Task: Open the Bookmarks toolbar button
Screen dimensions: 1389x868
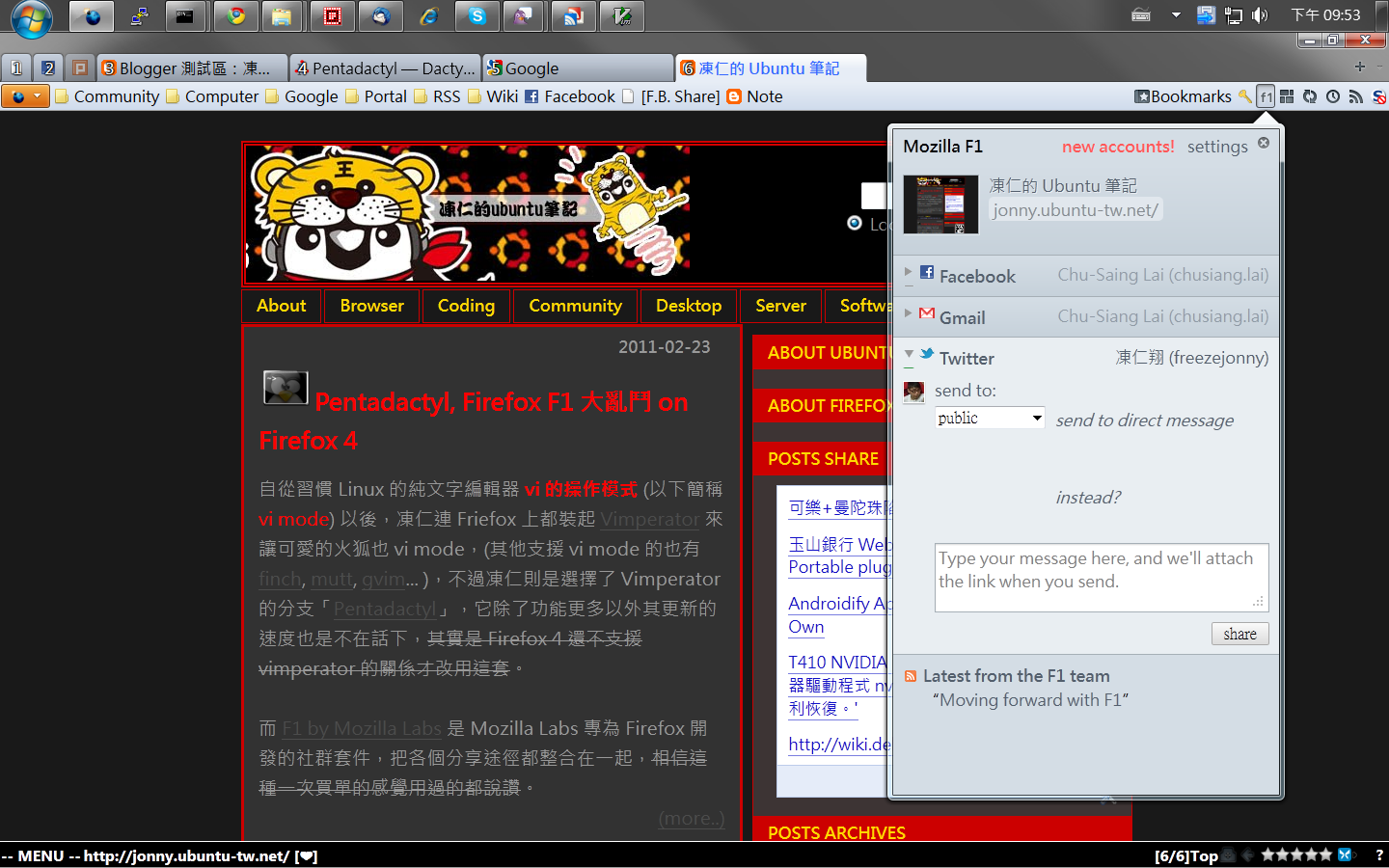Action: click(1183, 96)
